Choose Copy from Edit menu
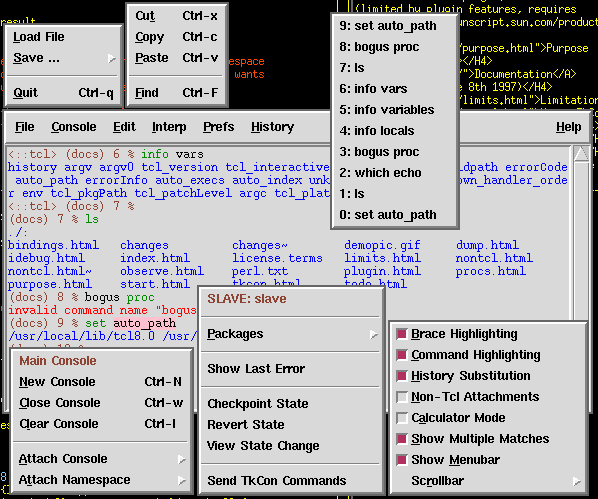This screenshot has width=598, height=499. click(x=177, y=37)
